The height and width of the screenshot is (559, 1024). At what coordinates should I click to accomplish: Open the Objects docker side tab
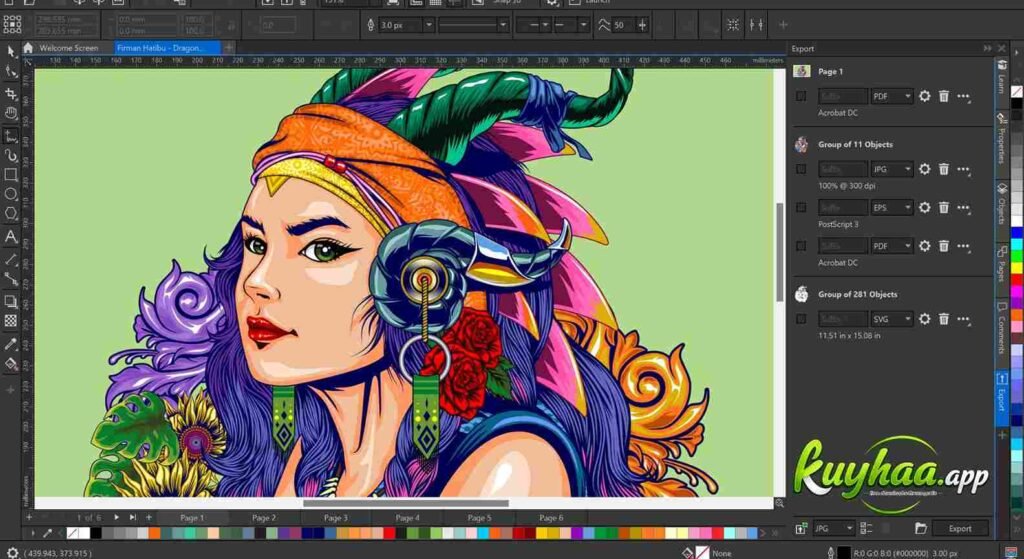1001,204
